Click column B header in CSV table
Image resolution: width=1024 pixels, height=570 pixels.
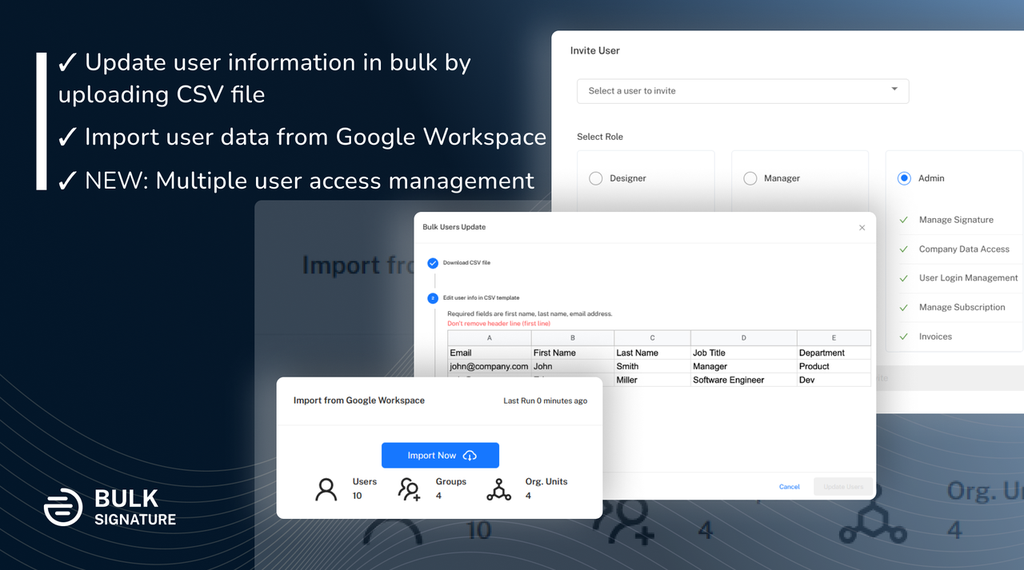[573, 338]
